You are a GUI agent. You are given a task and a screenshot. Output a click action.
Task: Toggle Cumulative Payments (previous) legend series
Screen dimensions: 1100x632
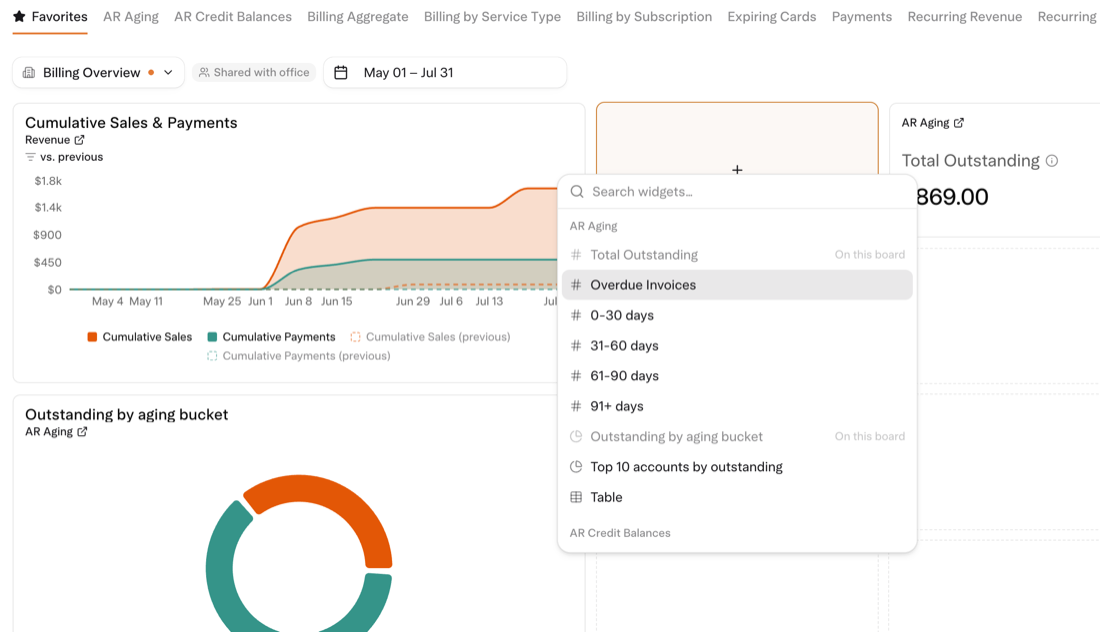[x=299, y=356]
